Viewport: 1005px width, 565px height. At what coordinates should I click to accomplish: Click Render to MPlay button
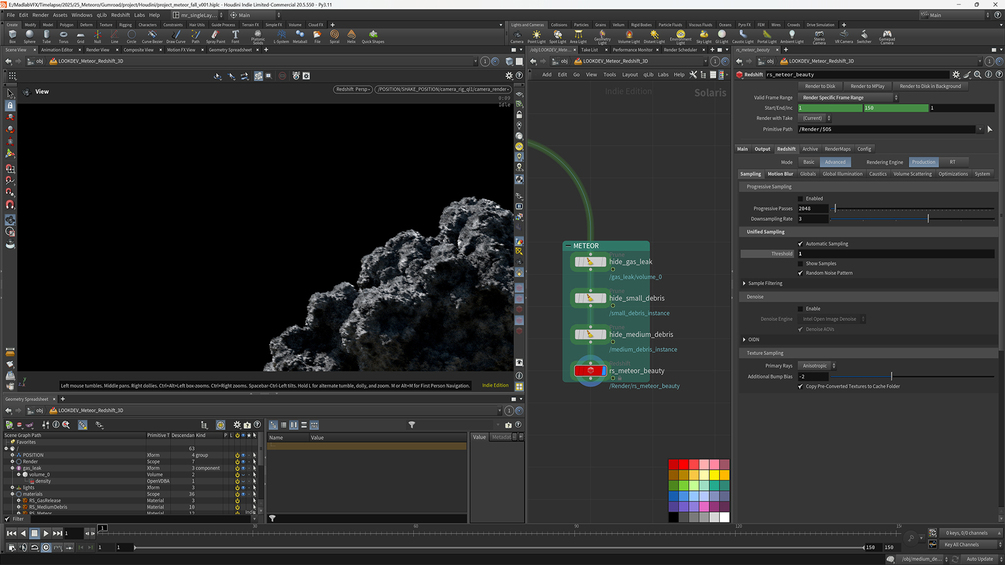coord(867,86)
